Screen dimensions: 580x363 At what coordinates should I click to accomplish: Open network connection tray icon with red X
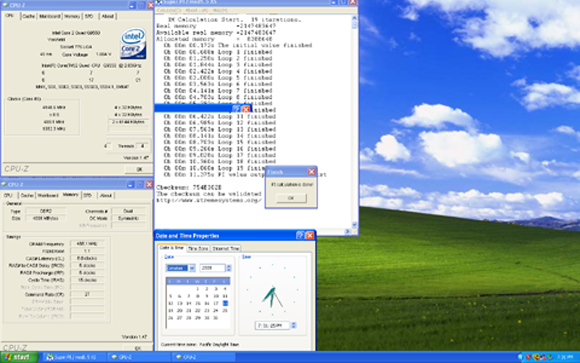tap(543, 357)
